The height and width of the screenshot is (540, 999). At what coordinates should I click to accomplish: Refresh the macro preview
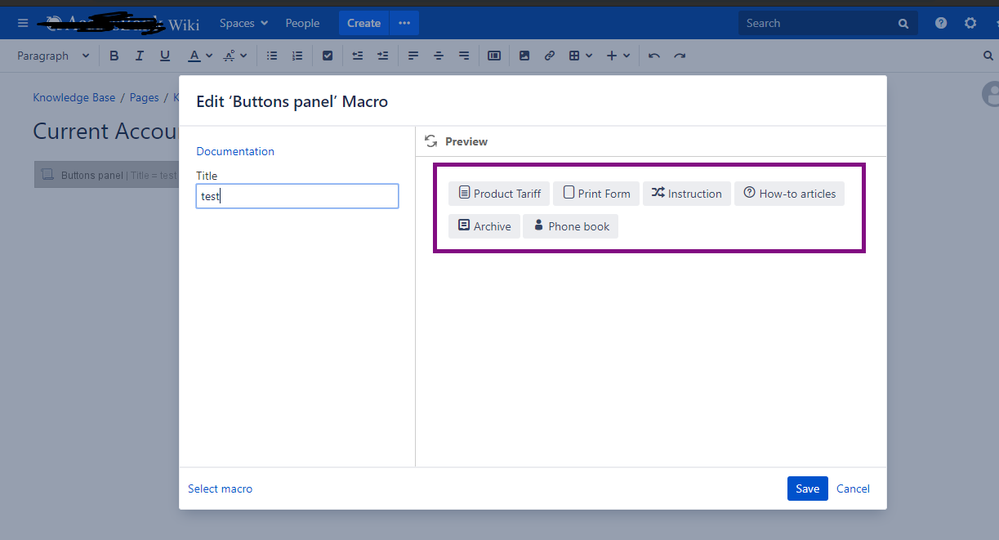click(431, 141)
